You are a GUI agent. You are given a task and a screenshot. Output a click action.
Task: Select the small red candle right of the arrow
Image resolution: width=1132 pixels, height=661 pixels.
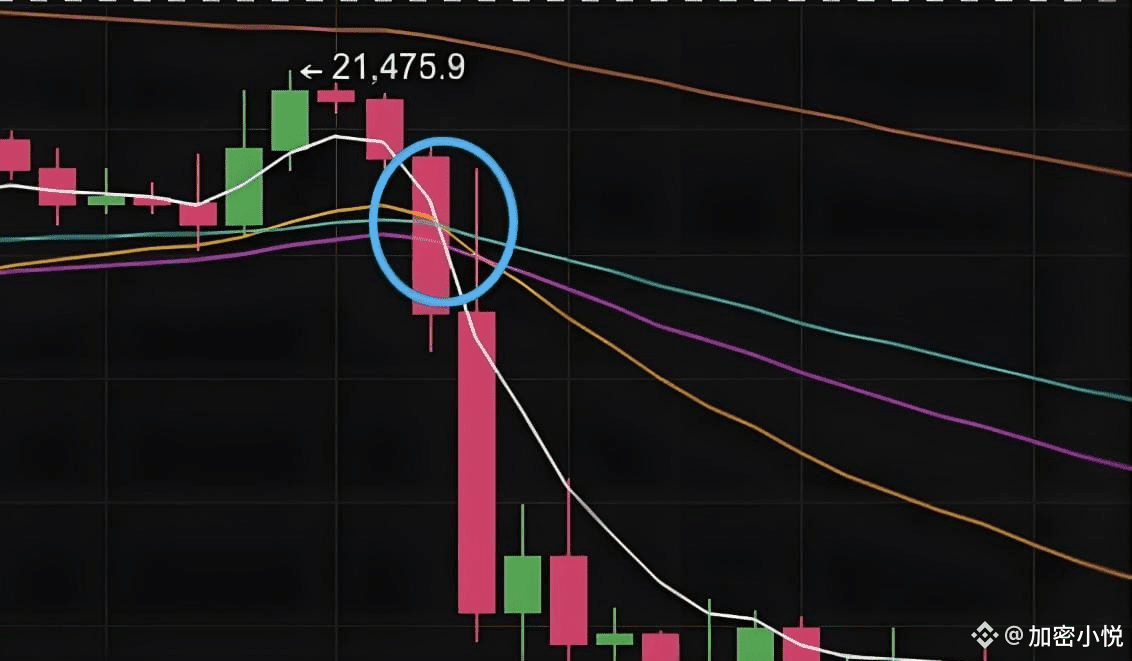336,96
